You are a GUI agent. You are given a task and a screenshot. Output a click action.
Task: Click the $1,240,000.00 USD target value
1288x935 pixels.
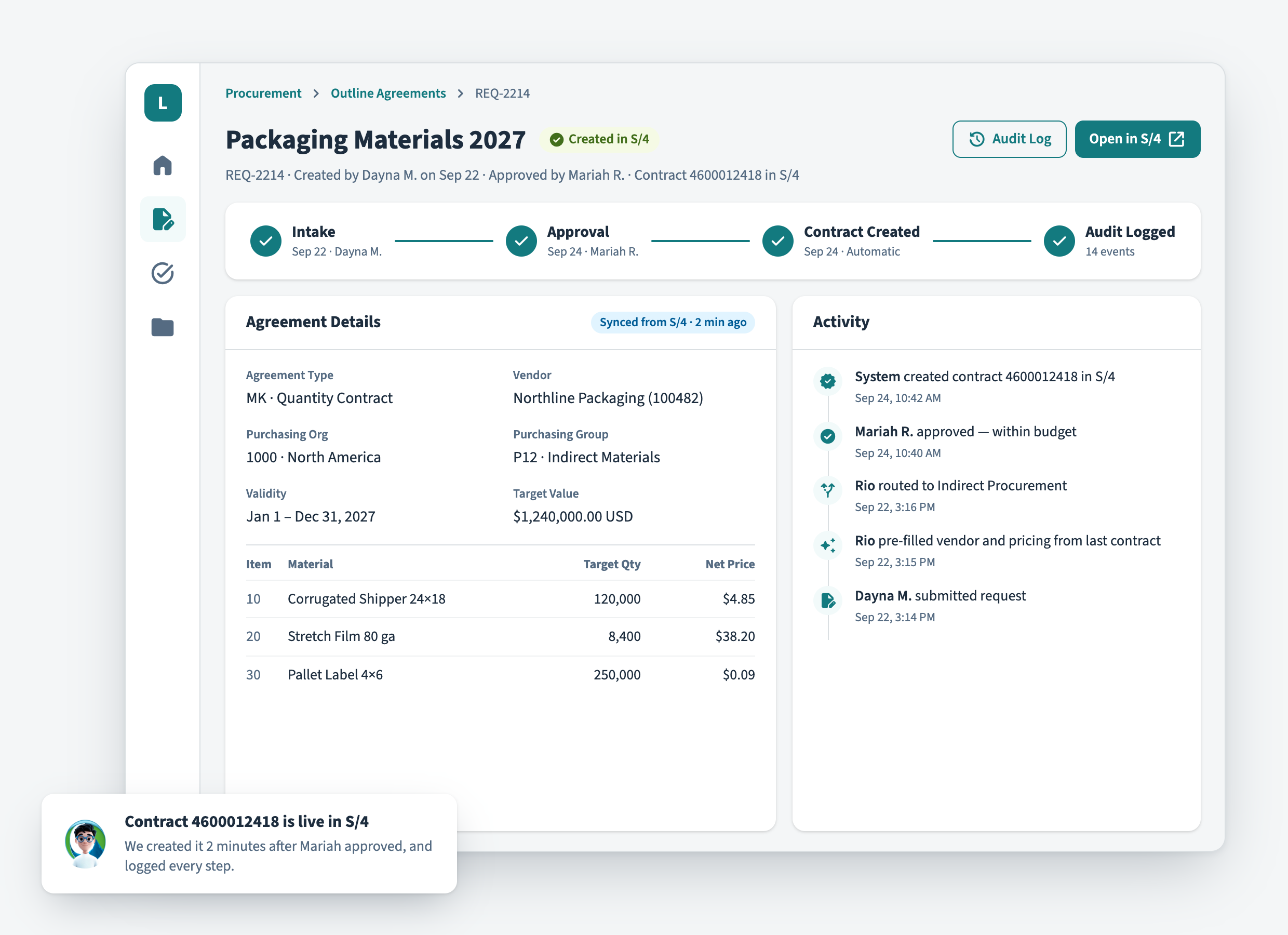coord(573,516)
